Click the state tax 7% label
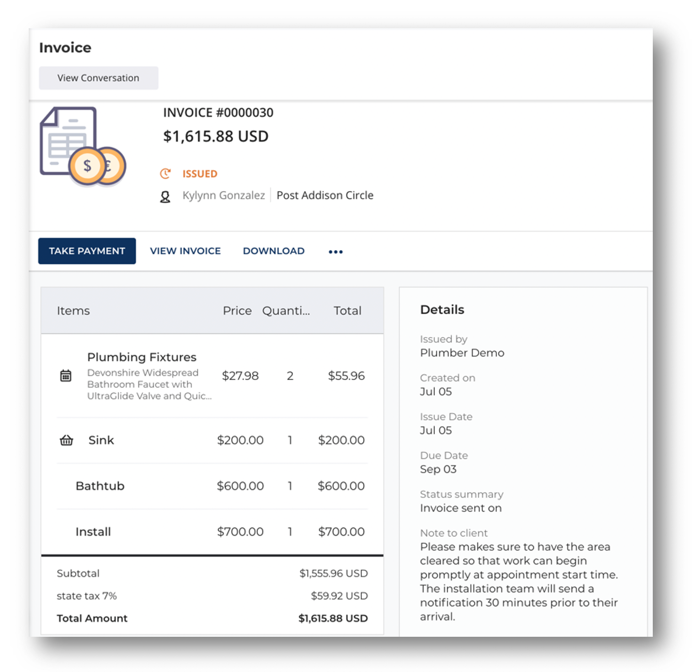 click(87, 596)
